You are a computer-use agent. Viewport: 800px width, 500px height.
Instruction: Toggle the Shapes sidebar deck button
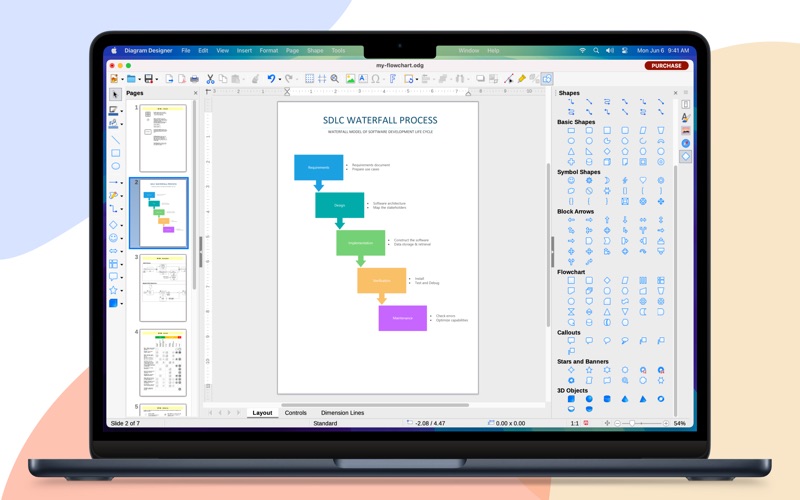(x=686, y=157)
